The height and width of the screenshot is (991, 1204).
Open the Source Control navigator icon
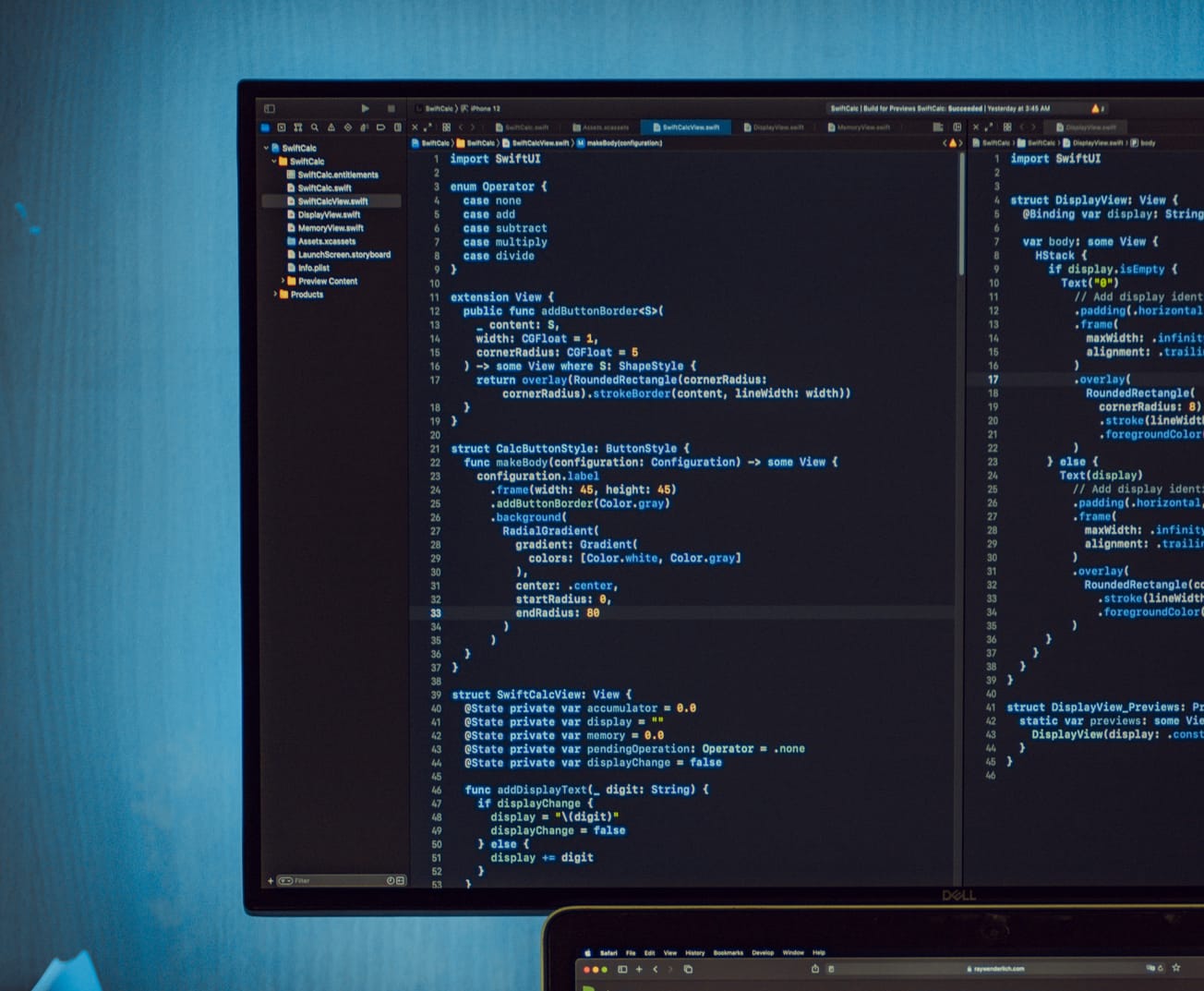coord(282,127)
